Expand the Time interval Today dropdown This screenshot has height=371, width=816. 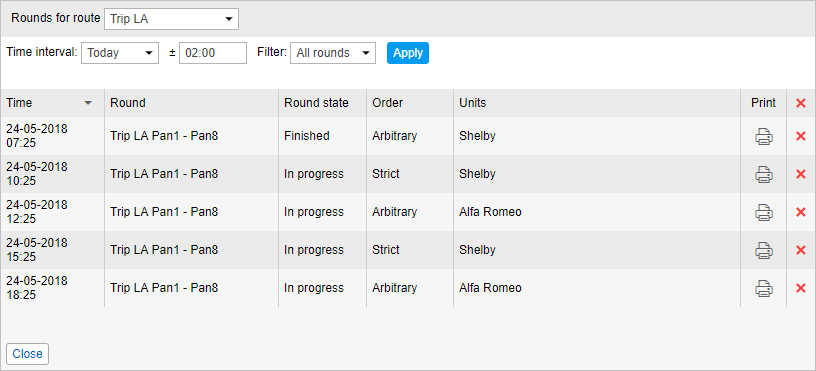point(120,53)
